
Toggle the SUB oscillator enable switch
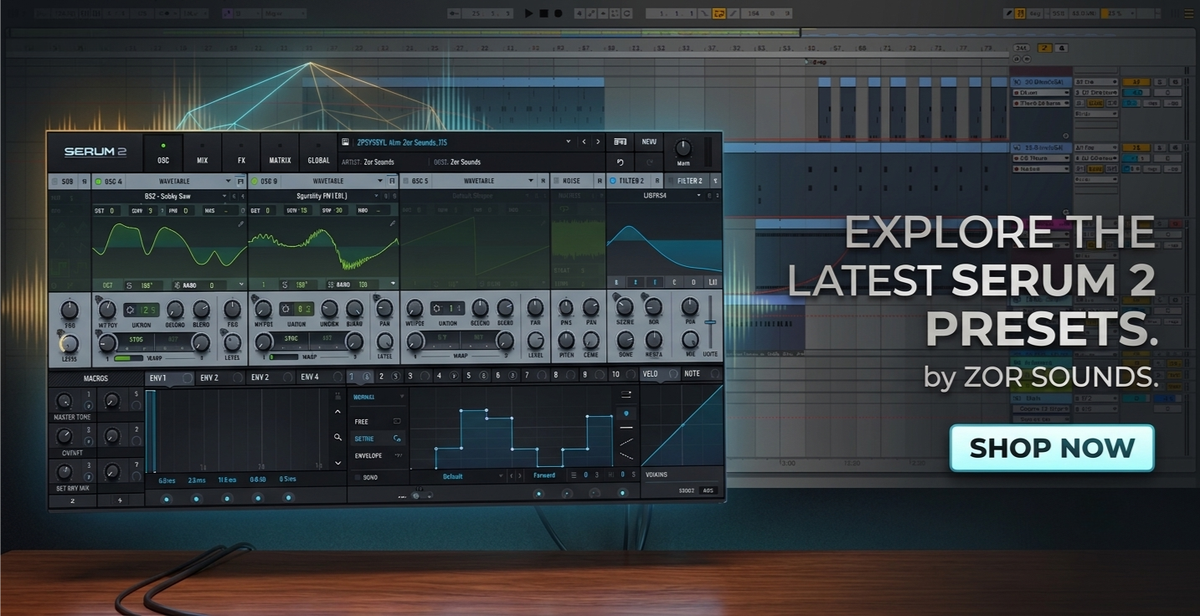[55, 181]
